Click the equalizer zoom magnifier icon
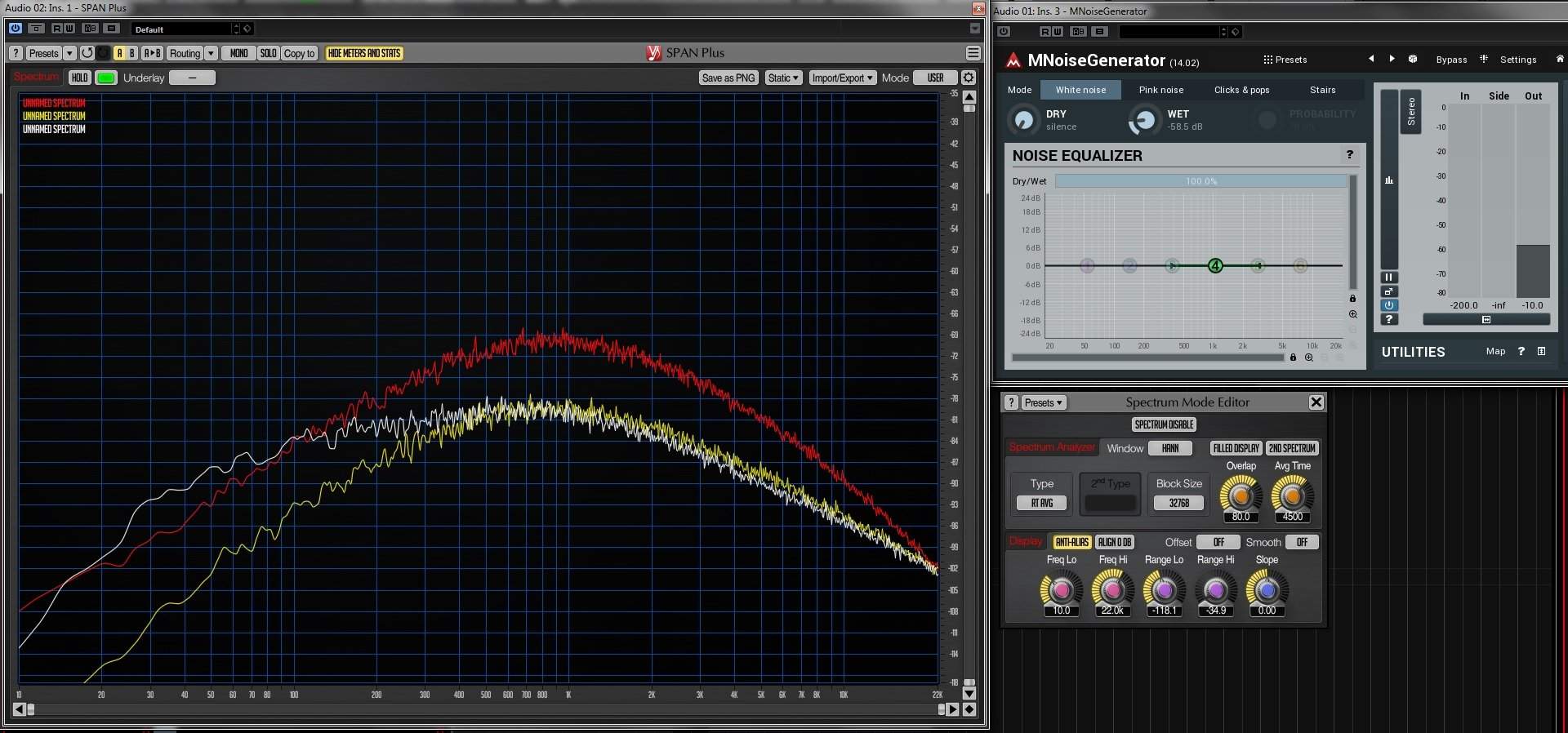Image resolution: width=1568 pixels, height=733 pixels. coord(1353,314)
